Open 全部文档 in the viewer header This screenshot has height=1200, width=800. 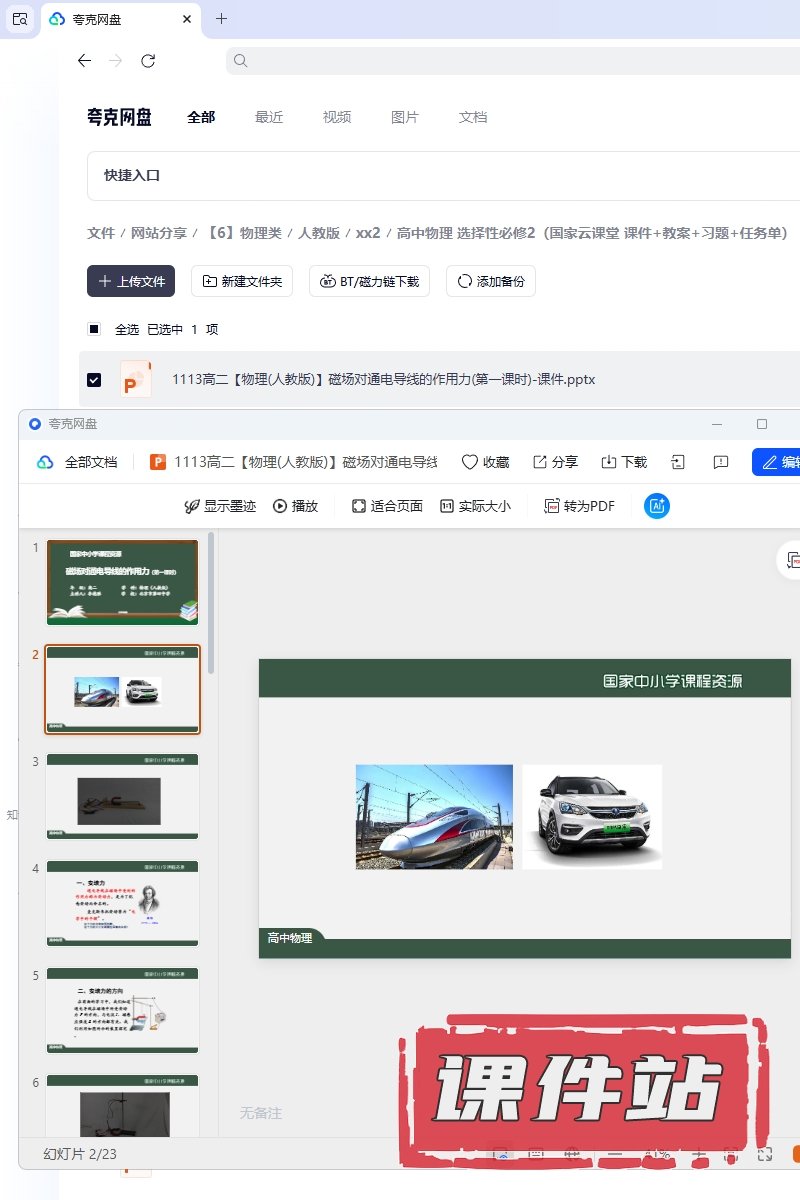[78, 462]
